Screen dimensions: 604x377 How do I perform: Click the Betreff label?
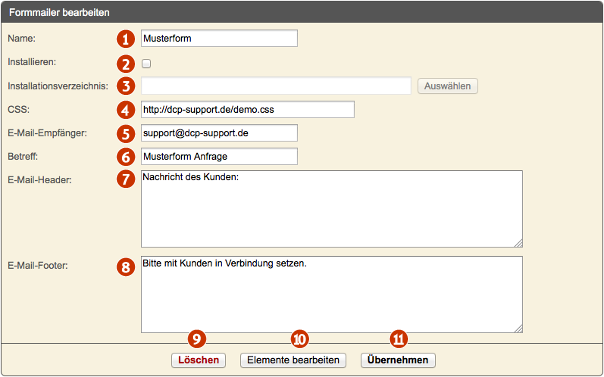point(23,156)
